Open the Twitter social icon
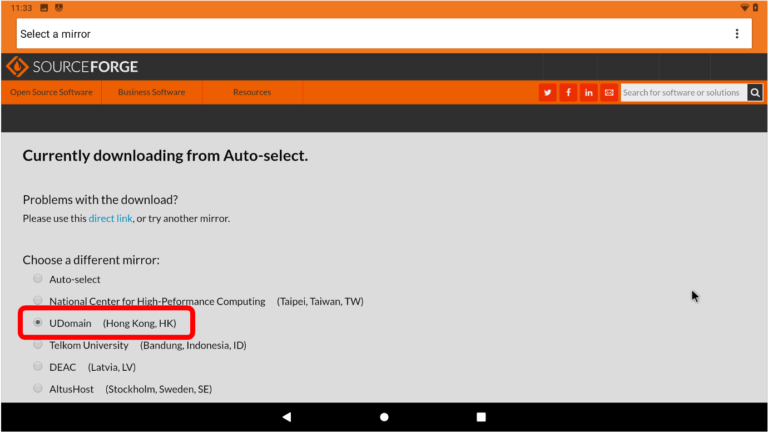 [x=547, y=93]
